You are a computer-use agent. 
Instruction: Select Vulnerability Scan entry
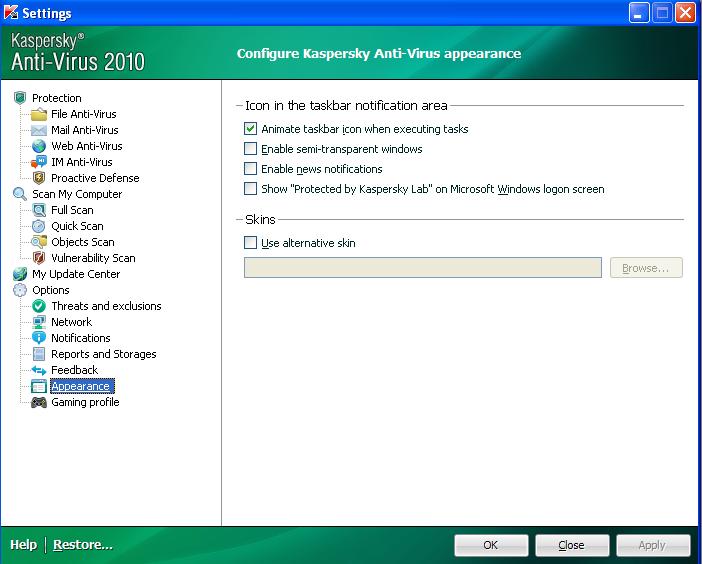(x=93, y=258)
